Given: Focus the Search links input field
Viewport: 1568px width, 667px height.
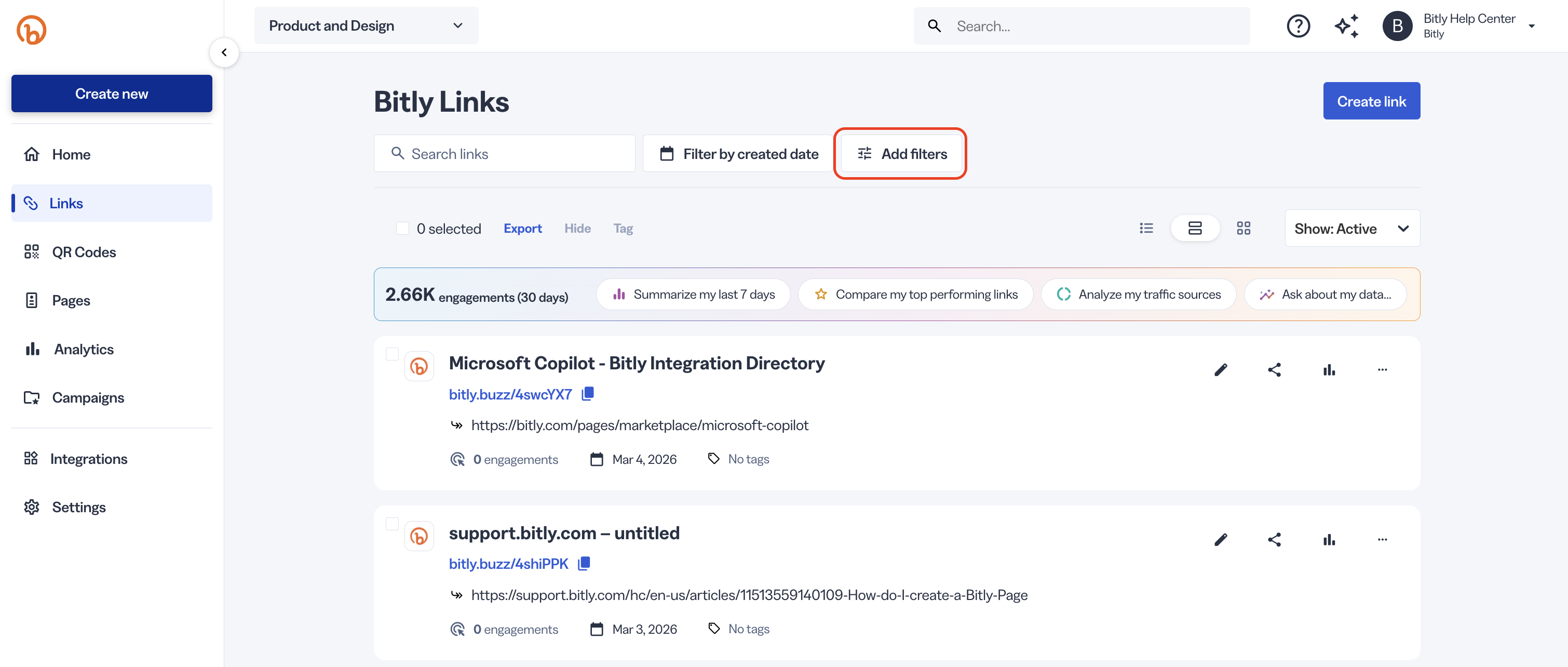Looking at the screenshot, I should pyautogui.click(x=504, y=153).
